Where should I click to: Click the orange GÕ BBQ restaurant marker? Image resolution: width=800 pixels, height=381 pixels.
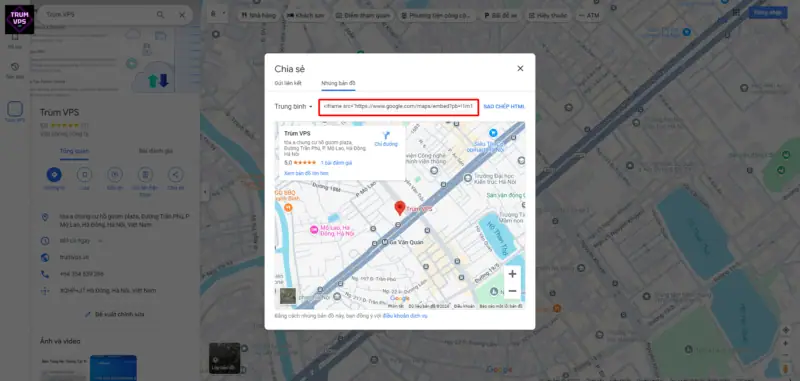(288, 208)
